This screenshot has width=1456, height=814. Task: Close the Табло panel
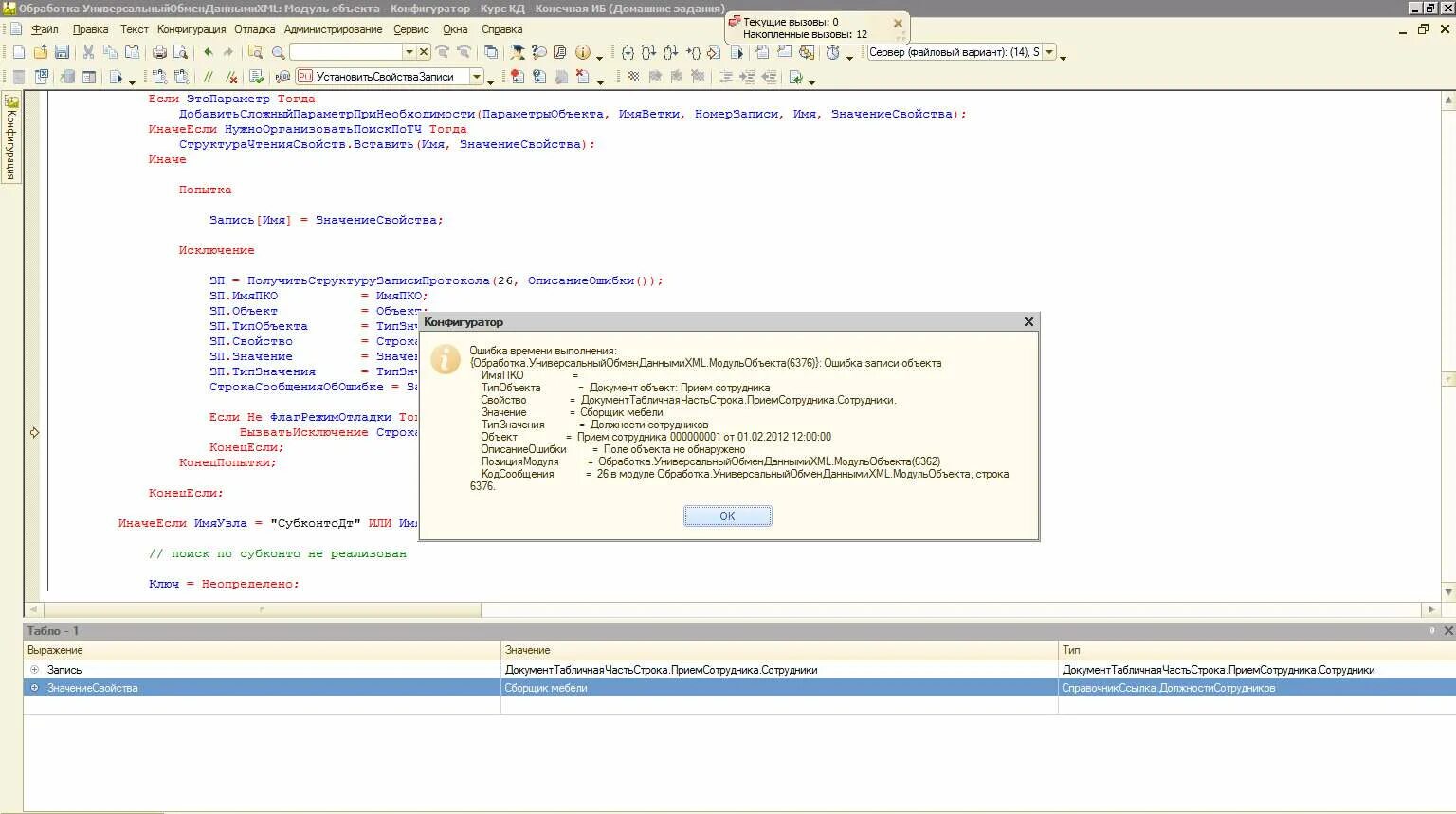[x=1447, y=631]
